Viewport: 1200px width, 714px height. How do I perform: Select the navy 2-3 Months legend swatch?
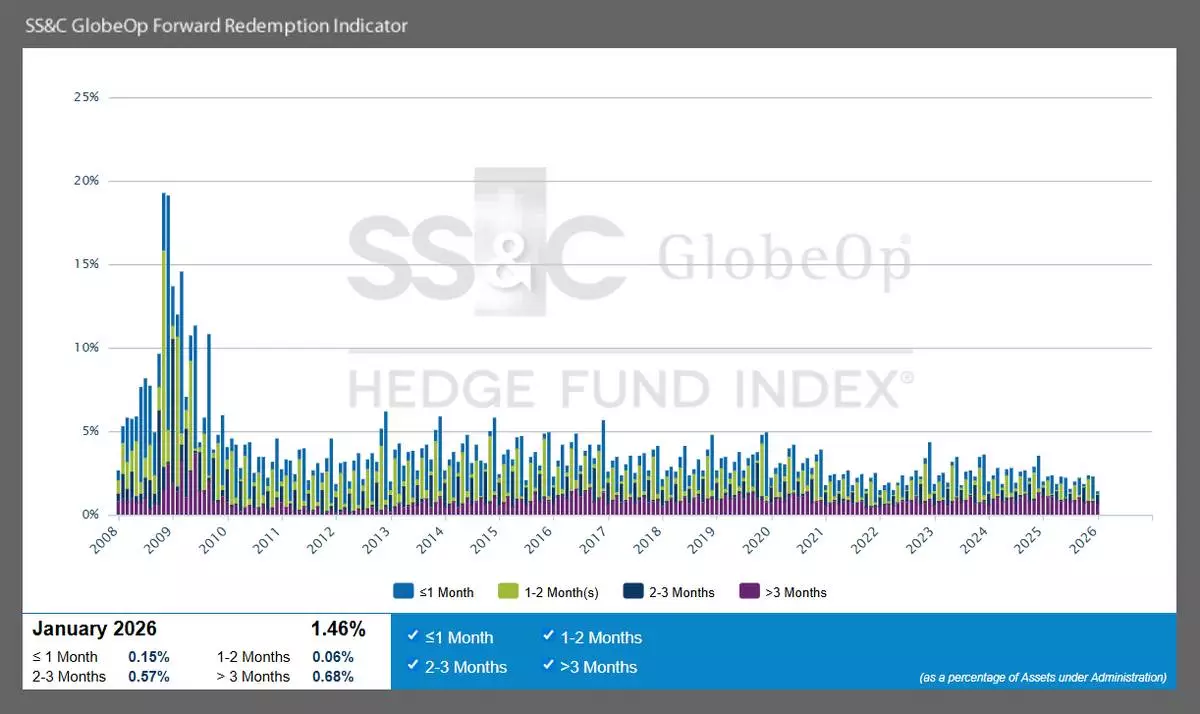point(632,592)
